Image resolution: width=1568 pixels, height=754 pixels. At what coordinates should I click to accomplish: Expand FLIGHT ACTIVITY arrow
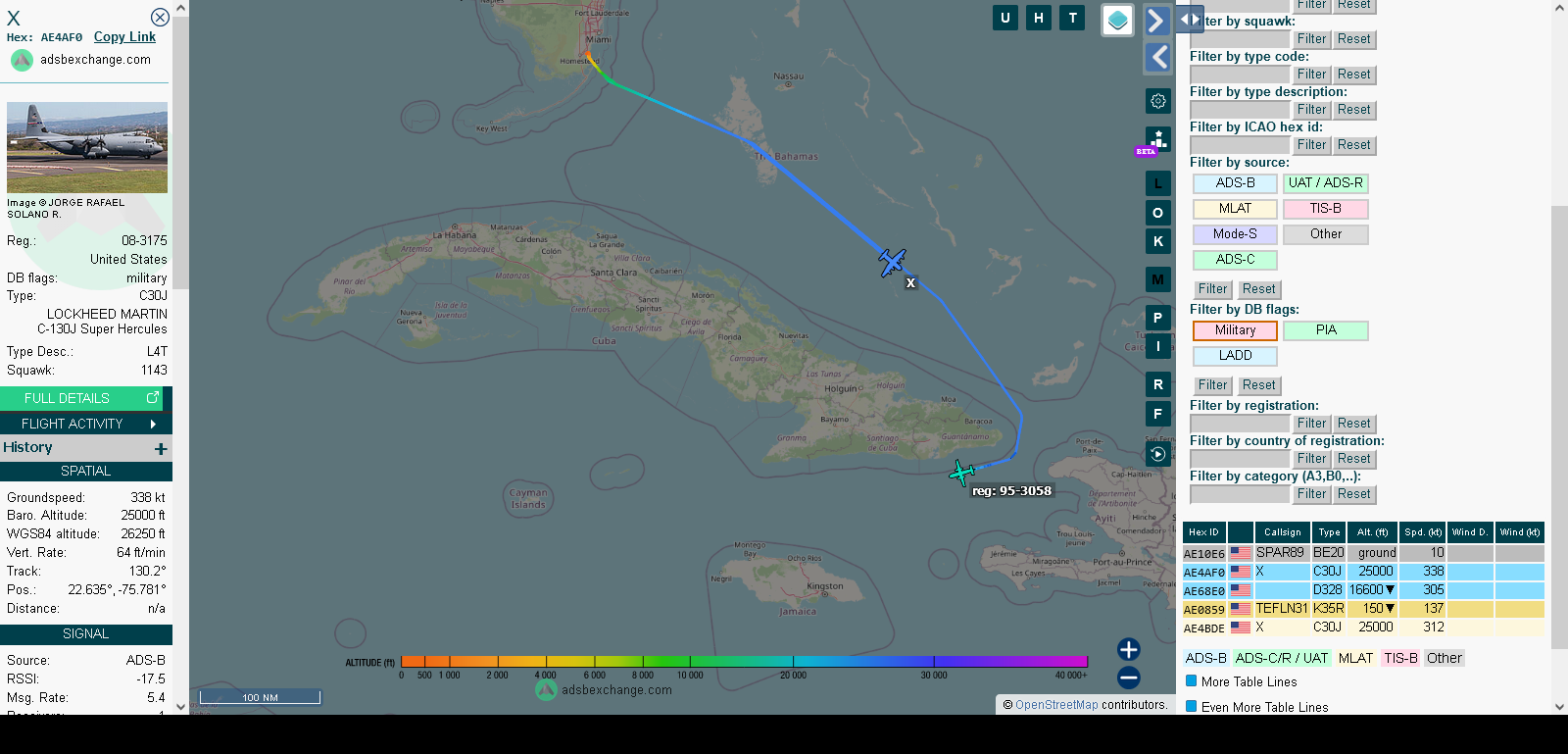pos(153,424)
